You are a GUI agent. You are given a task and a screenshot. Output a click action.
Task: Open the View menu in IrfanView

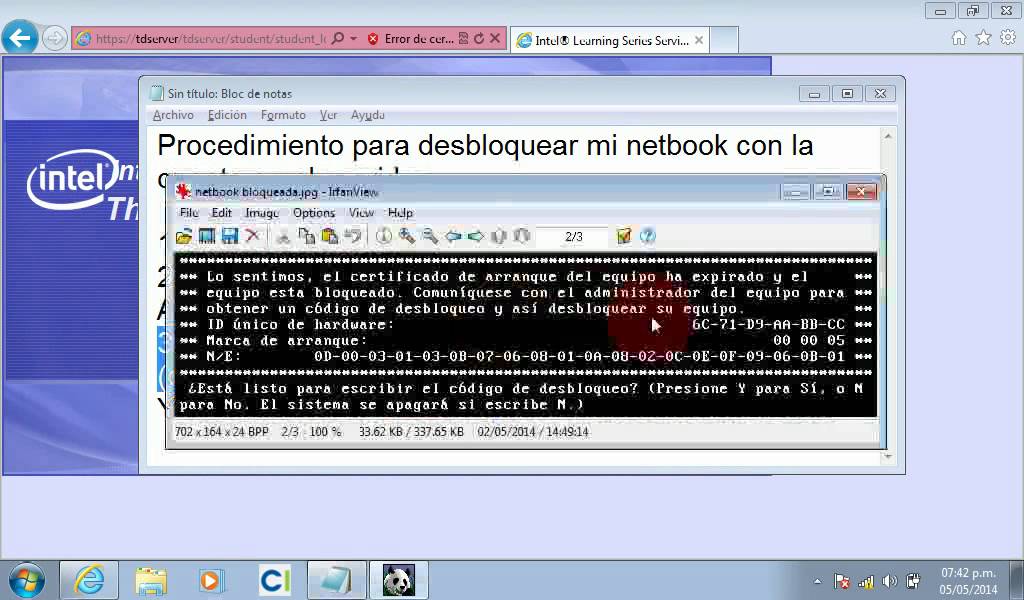(x=361, y=213)
